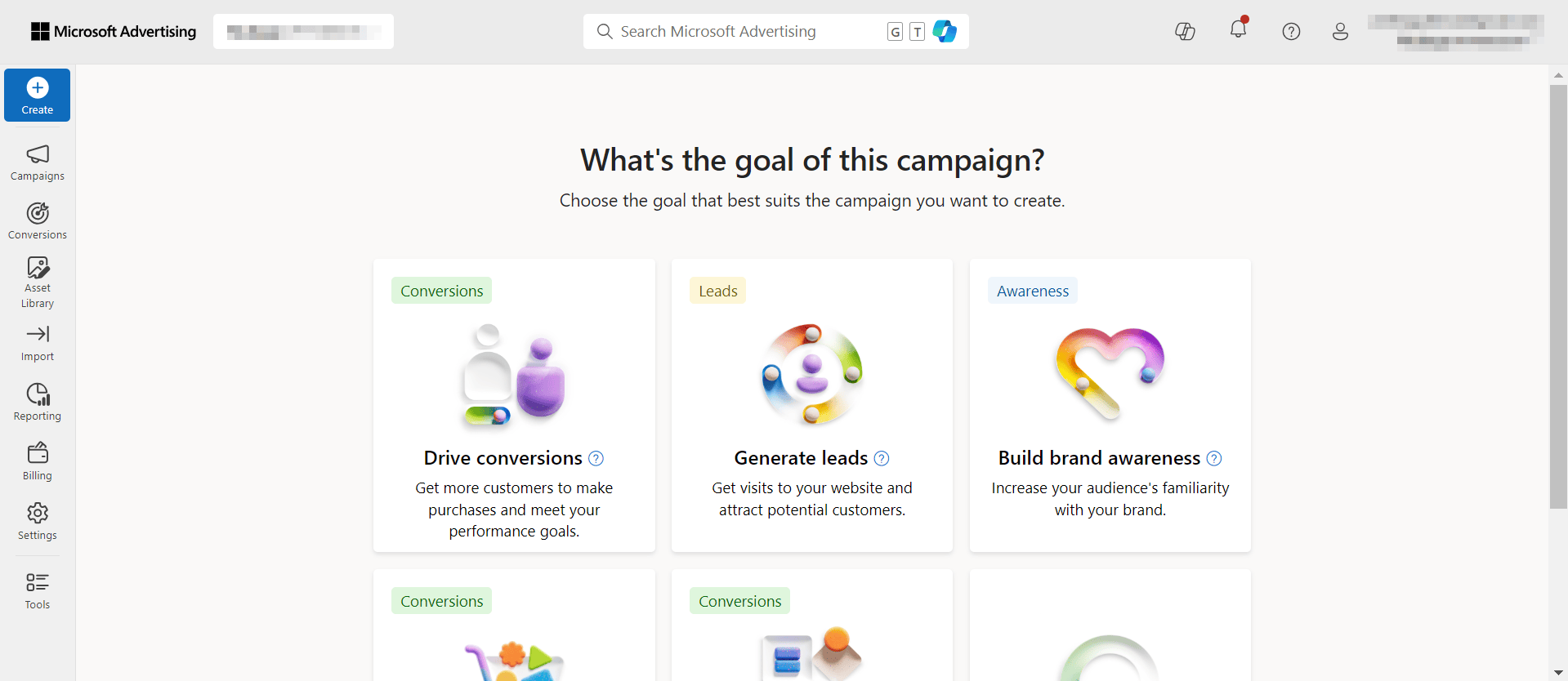Open the Tools menu in sidebar
The image size is (1568, 681).
pyautogui.click(x=37, y=590)
